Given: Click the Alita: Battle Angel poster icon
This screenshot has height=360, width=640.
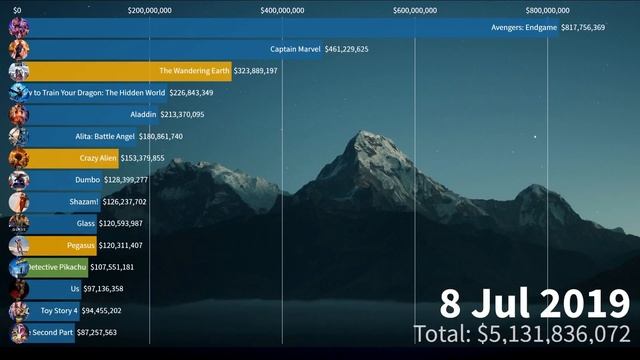Looking at the screenshot, I should point(19,136).
